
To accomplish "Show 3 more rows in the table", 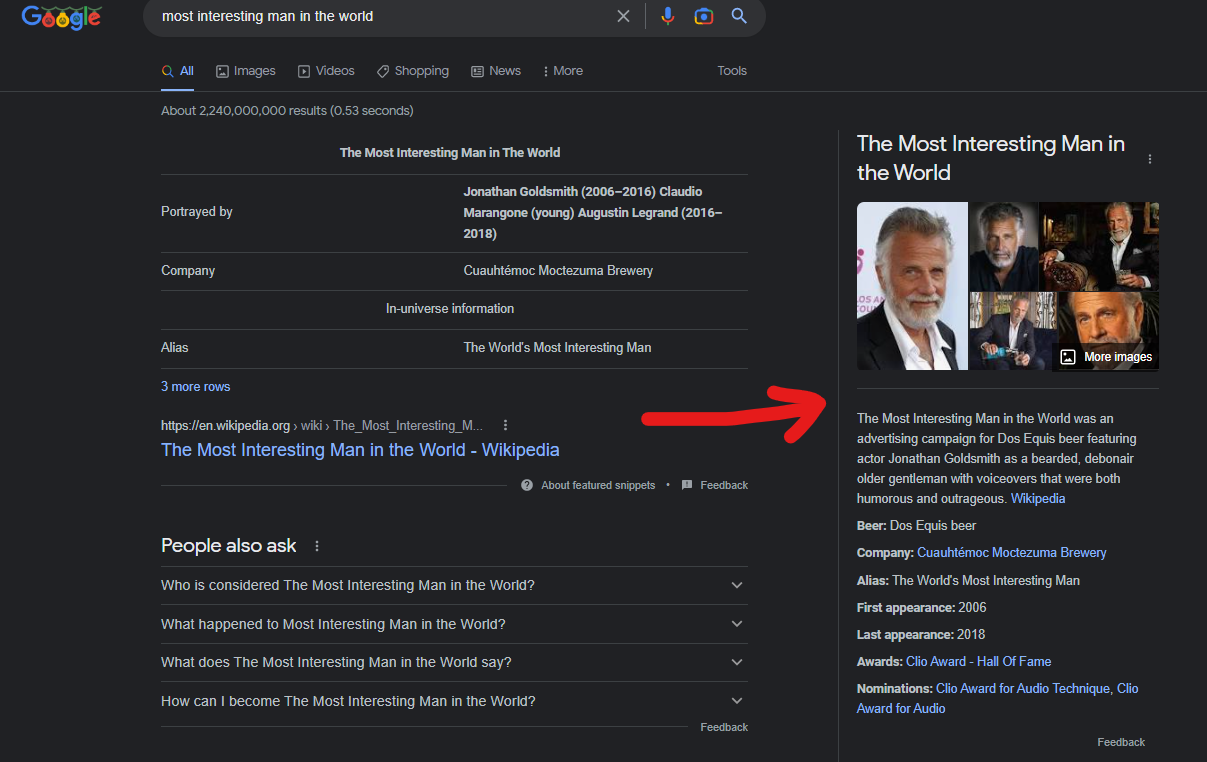I will (x=196, y=386).
